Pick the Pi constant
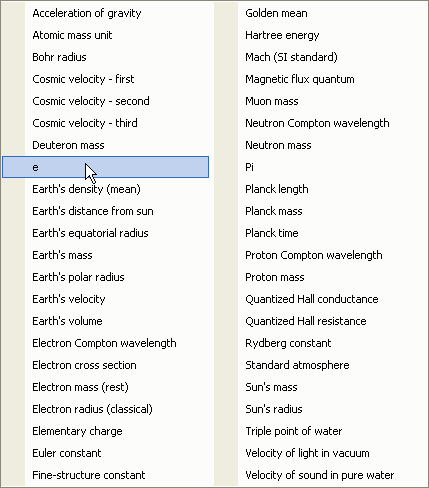This screenshot has height=488, width=429. [320, 167]
